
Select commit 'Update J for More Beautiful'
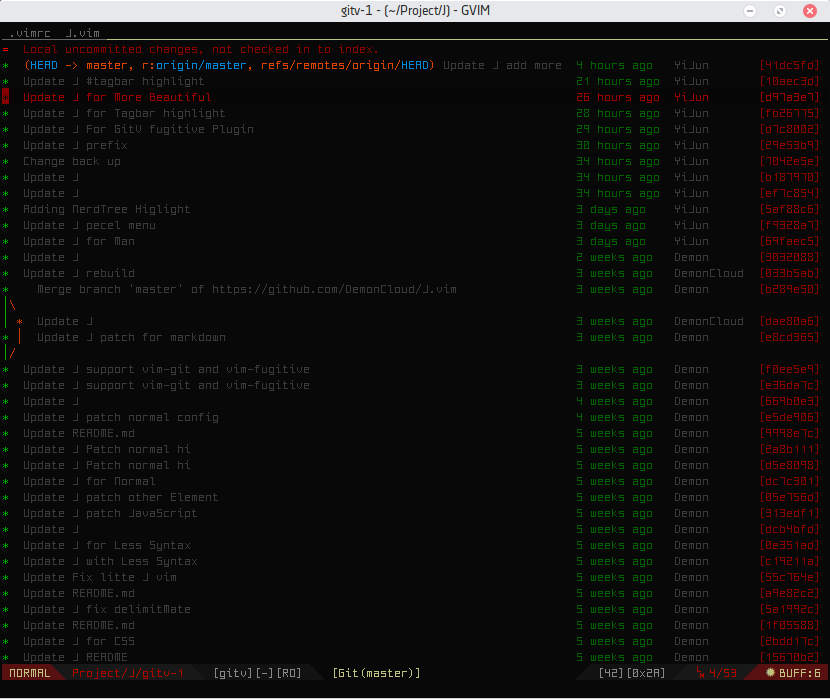[x=117, y=97]
